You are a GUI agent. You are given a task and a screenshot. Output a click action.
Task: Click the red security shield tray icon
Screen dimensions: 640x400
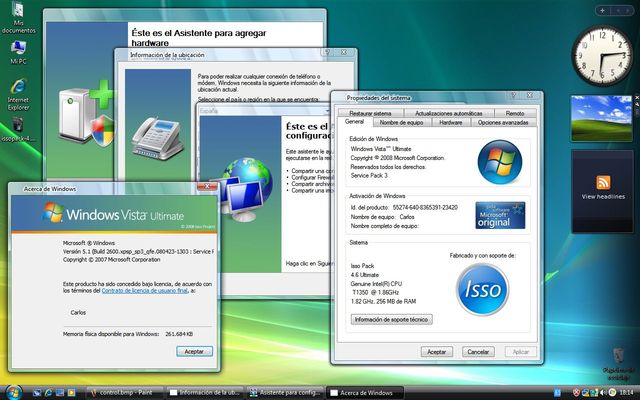tap(576, 393)
